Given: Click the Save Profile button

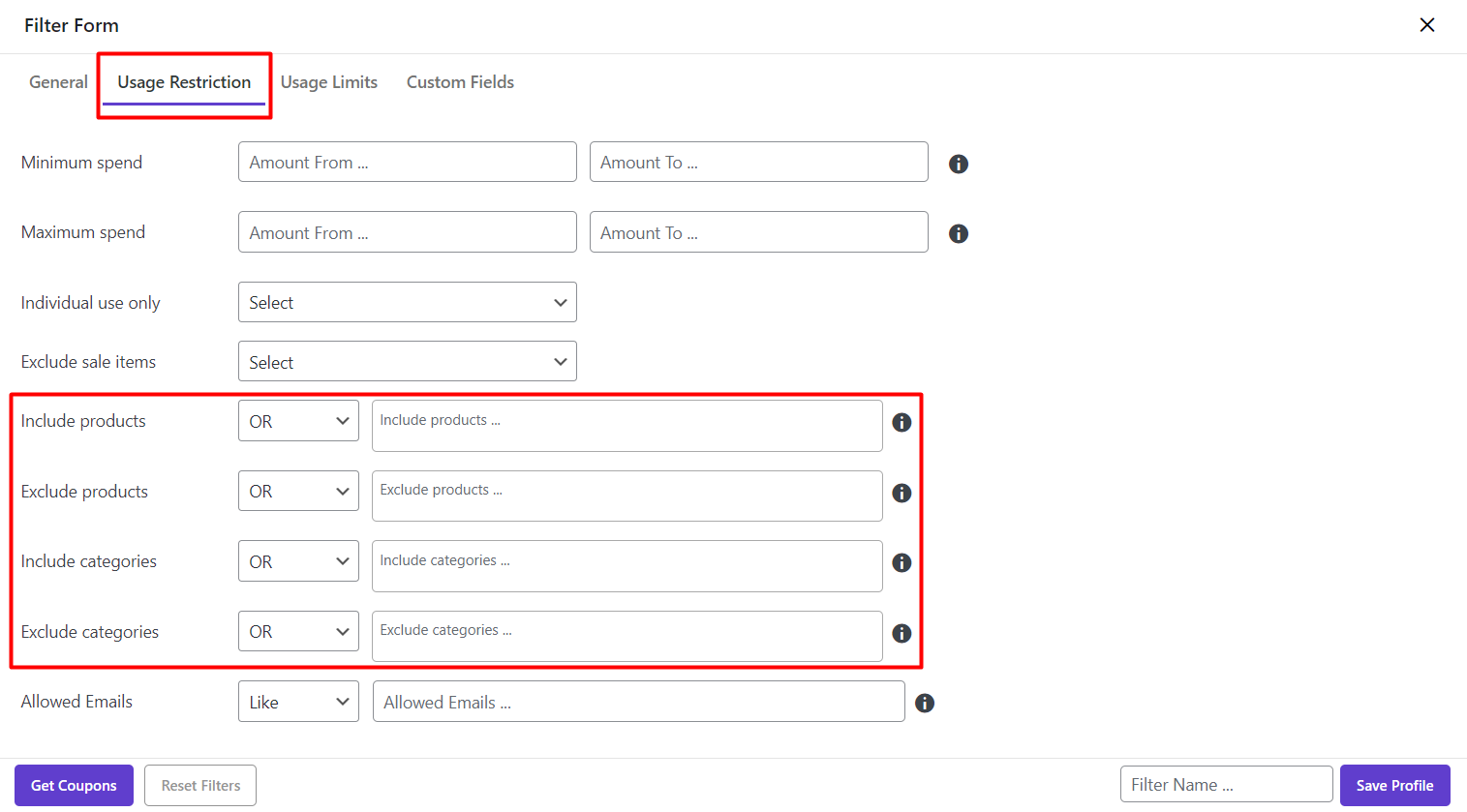Looking at the screenshot, I should tap(1393, 785).
